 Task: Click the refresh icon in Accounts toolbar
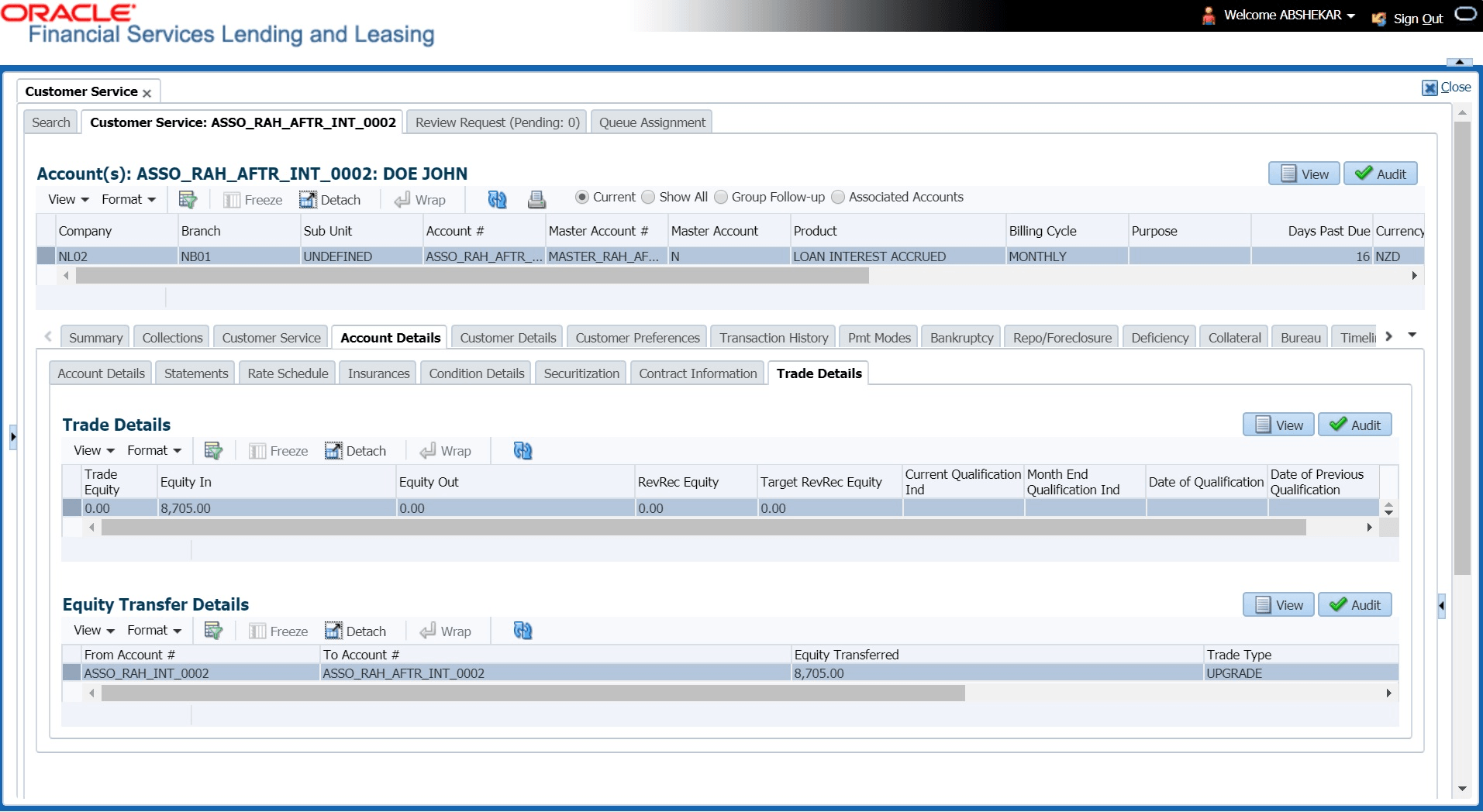point(497,199)
